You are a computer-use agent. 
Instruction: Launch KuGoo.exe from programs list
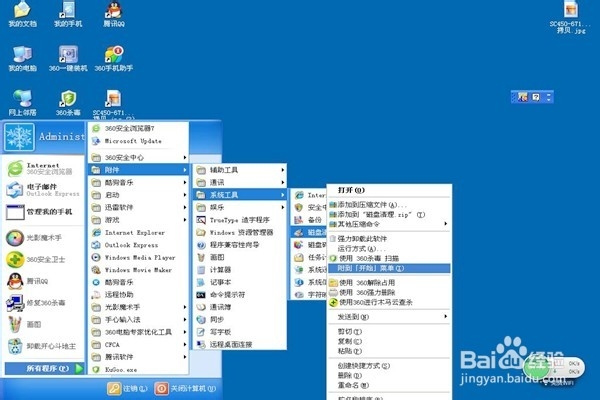pyautogui.click(x=139, y=370)
